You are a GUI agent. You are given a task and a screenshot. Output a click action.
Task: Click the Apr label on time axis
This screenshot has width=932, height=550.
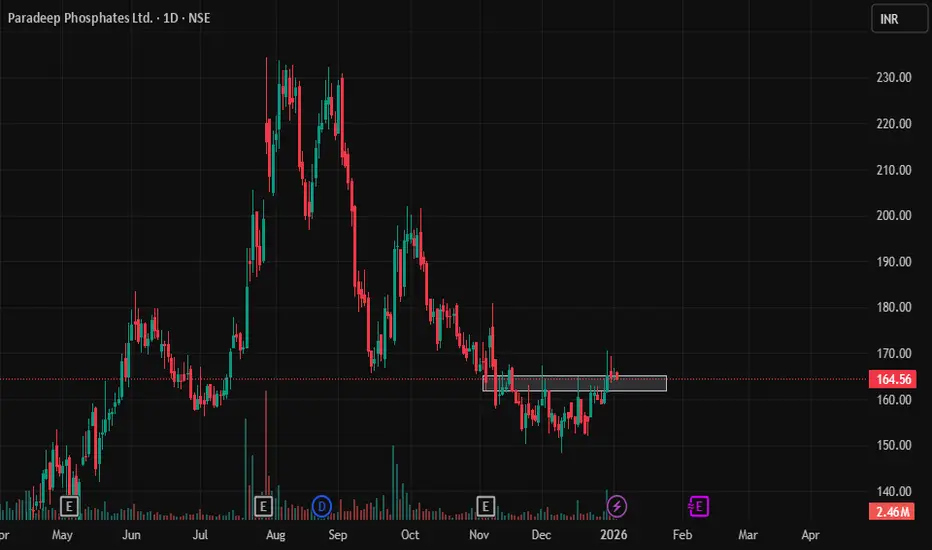[811, 535]
